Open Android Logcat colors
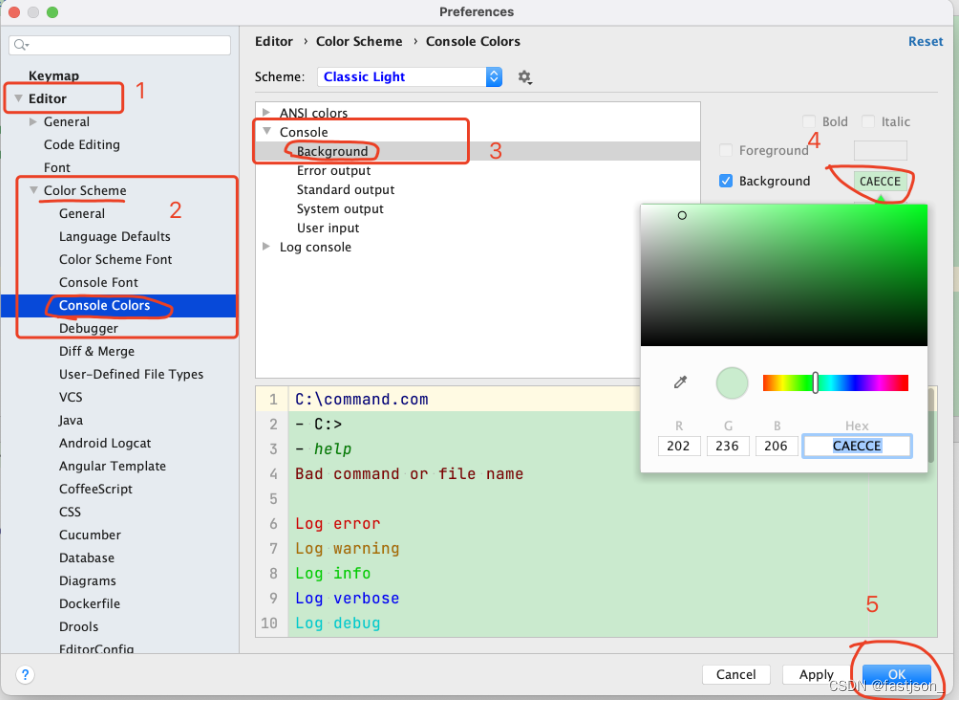 (x=105, y=443)
